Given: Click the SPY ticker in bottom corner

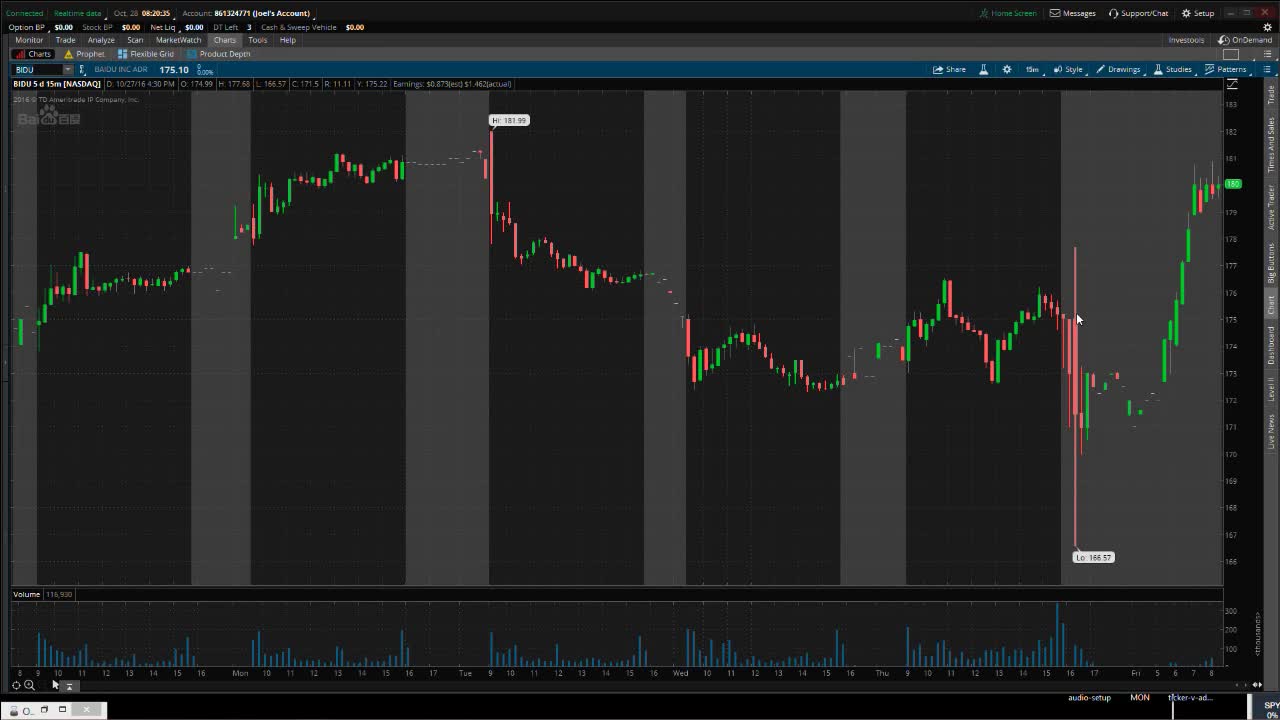Looking at the screenshot, I should pyautogui.click(x=1271, y=705).
